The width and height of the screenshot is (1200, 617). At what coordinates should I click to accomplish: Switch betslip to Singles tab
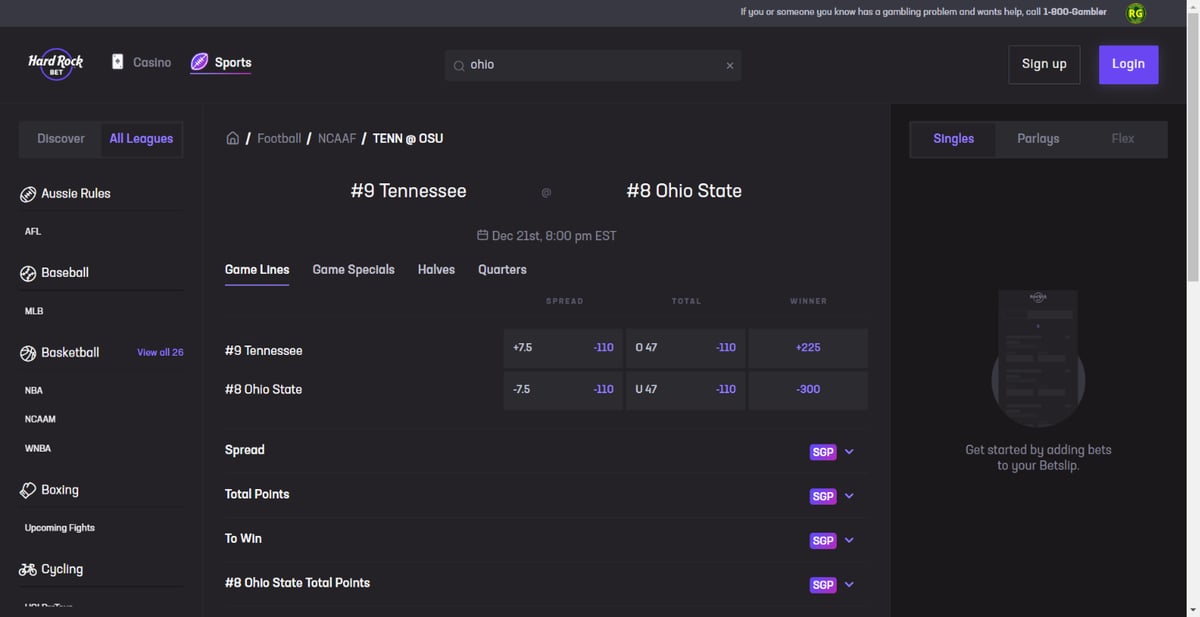(x=953, y=139)
